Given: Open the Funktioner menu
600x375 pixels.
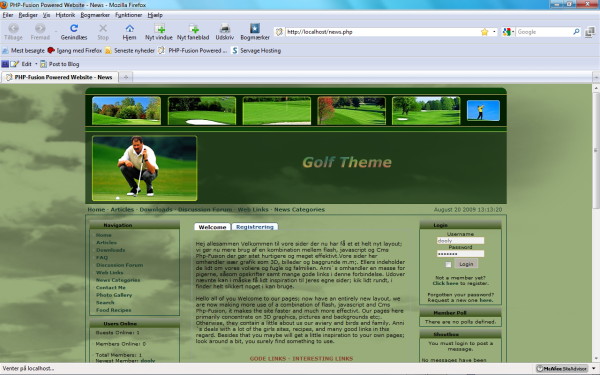Looking at the screenshot, I should [129, 15].
